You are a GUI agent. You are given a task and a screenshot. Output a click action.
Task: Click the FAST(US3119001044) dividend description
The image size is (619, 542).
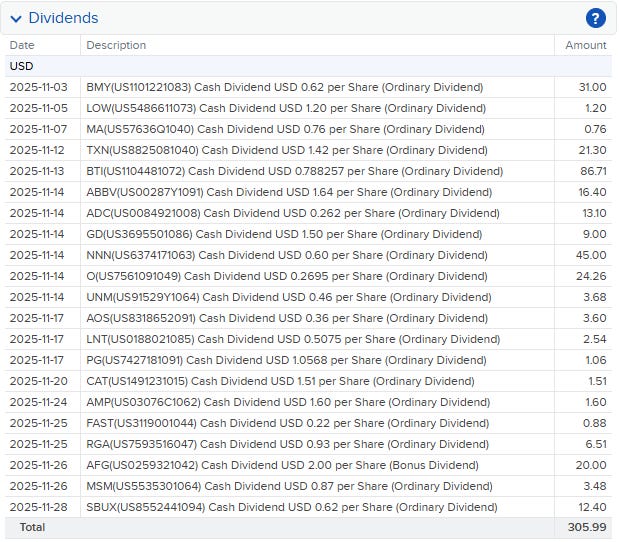[x=288, y=423]
